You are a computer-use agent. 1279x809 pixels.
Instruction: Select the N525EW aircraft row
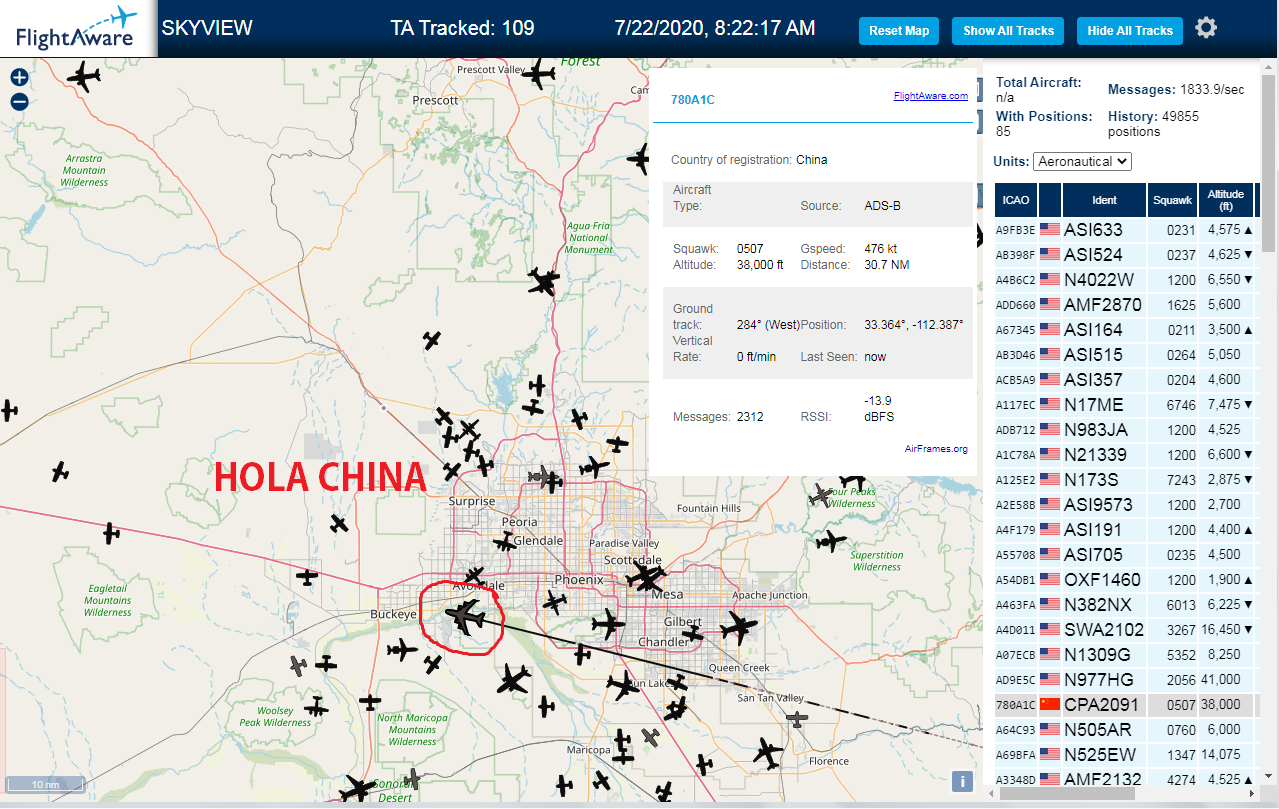(x=1126, y=755)
